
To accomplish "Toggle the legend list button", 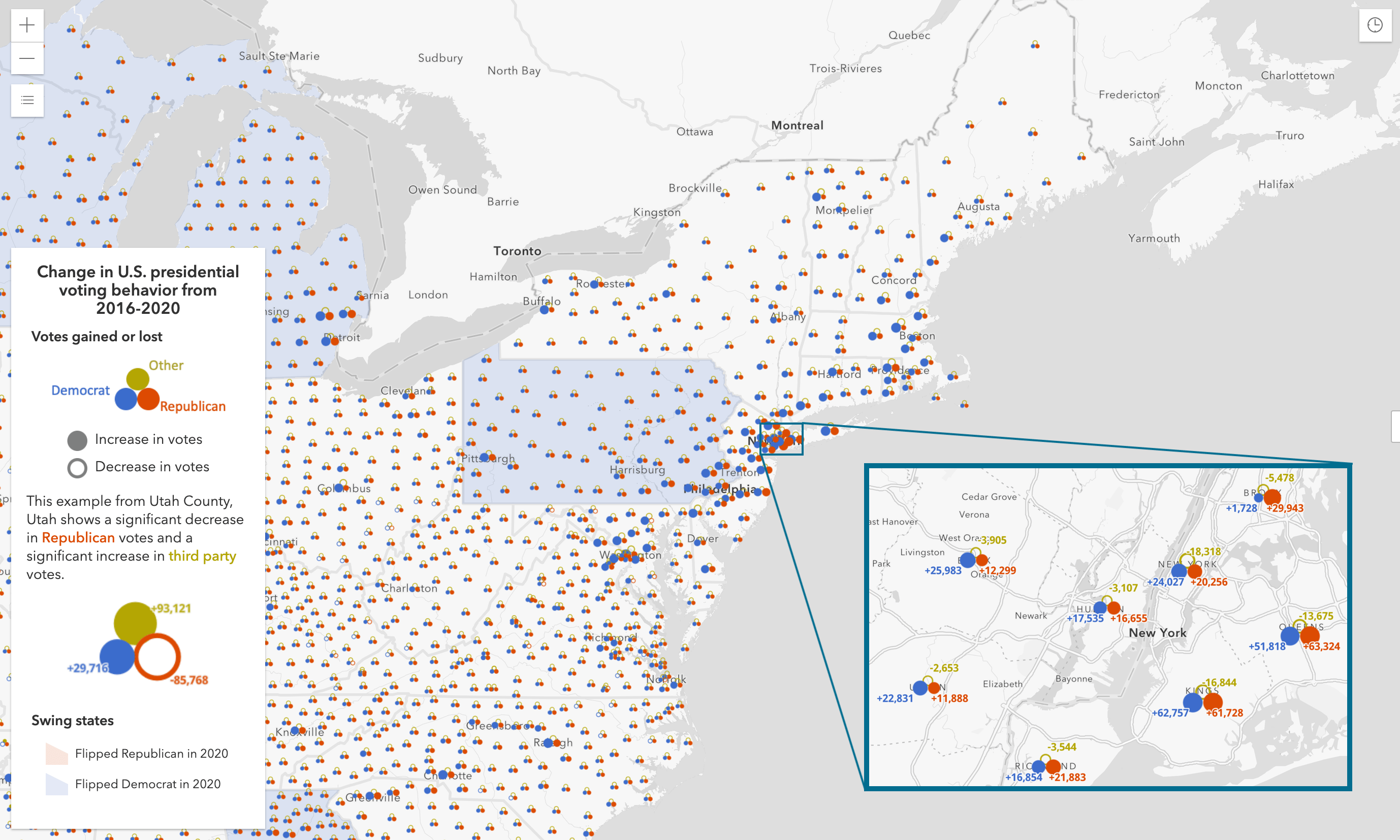I will click(x=27, y=100).
